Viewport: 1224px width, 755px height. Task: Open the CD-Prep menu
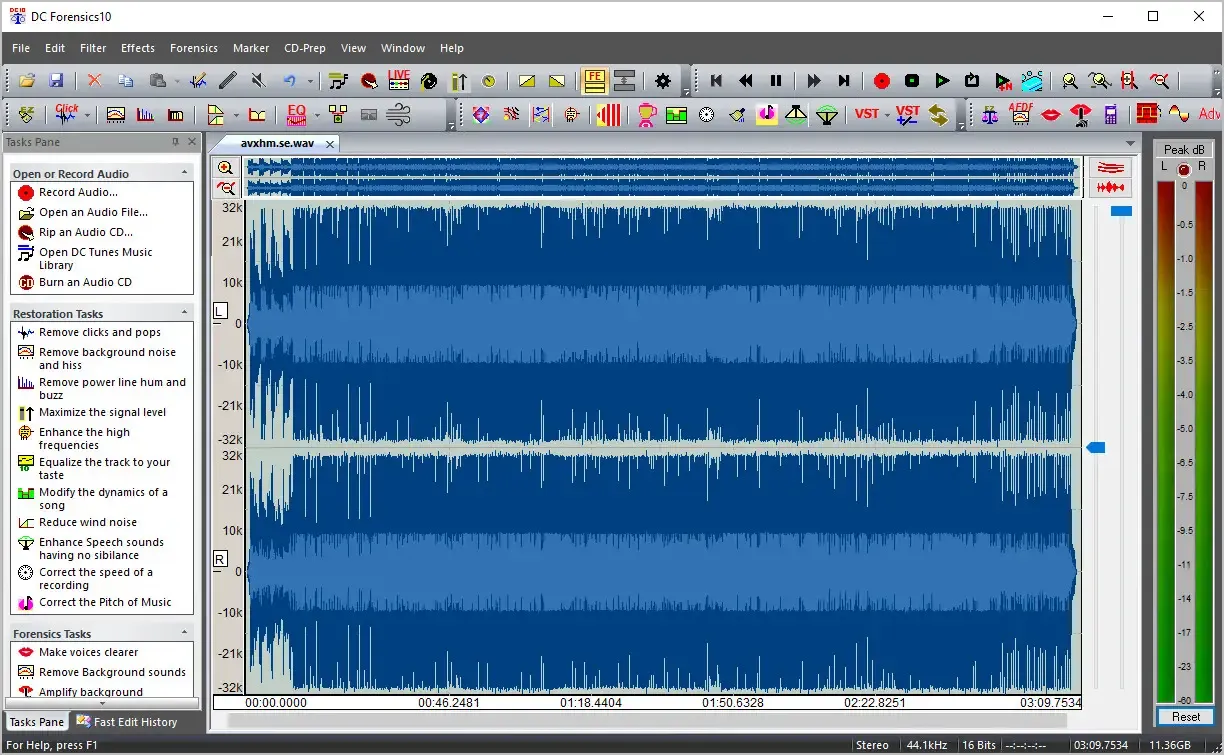point(304,48)
